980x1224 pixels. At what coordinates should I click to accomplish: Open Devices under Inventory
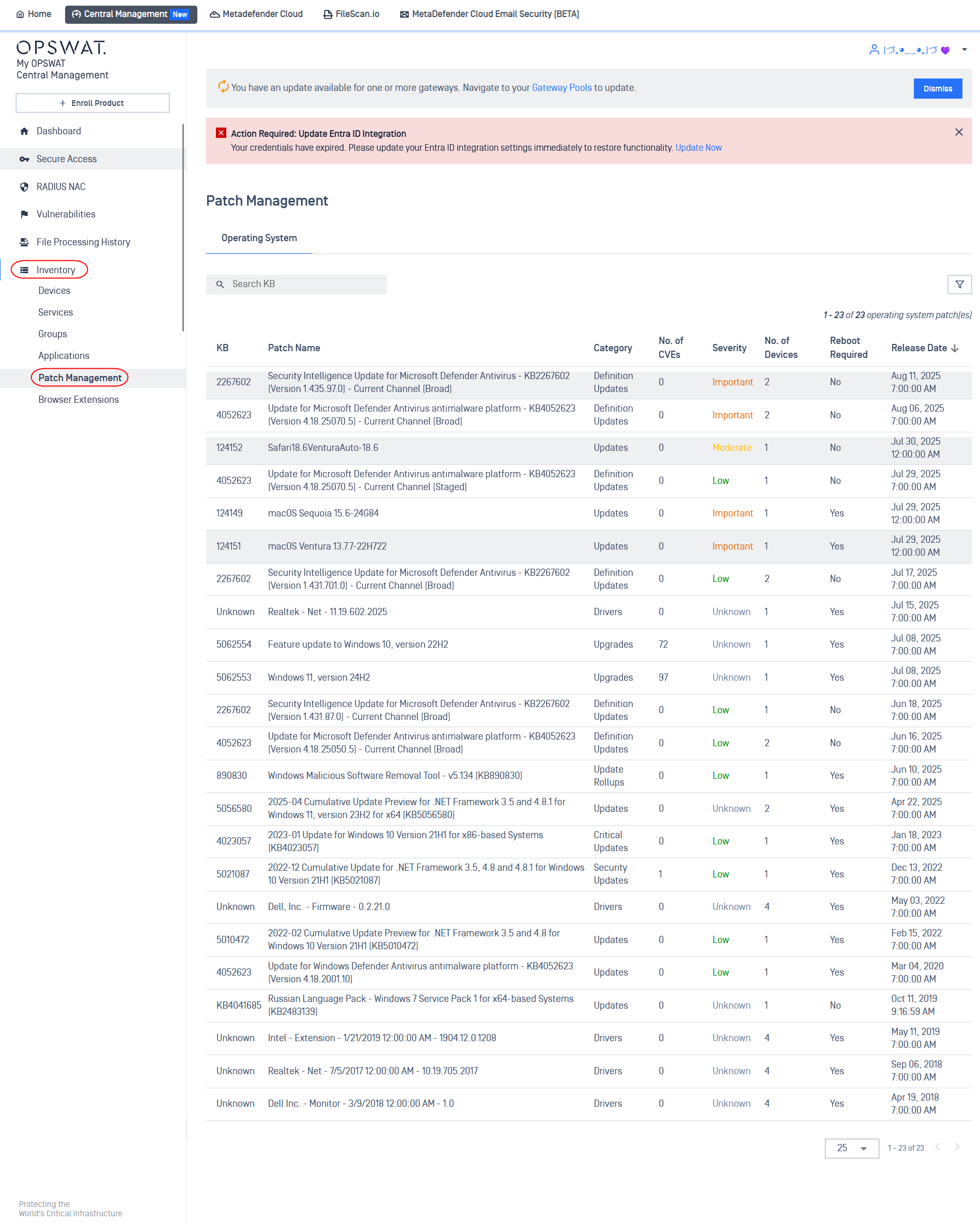coord(55,291)
